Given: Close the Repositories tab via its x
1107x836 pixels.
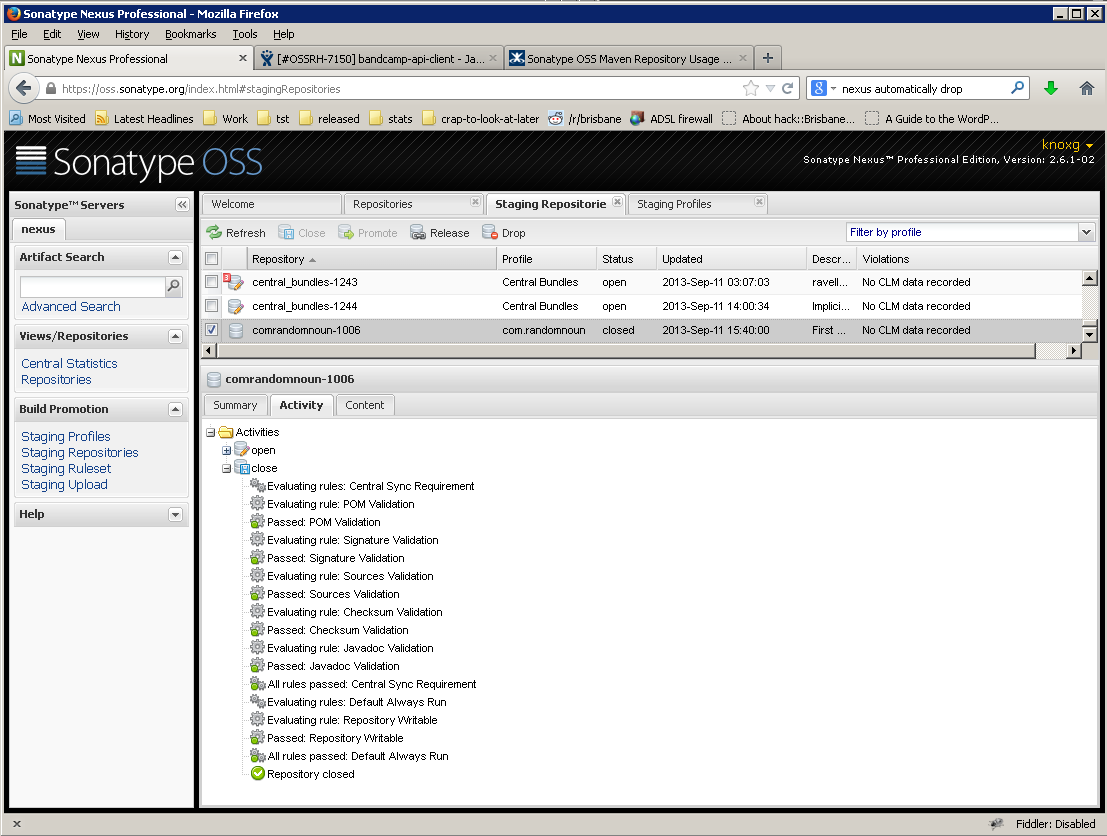Looking at the screenshot, I should tap(475, 202).
